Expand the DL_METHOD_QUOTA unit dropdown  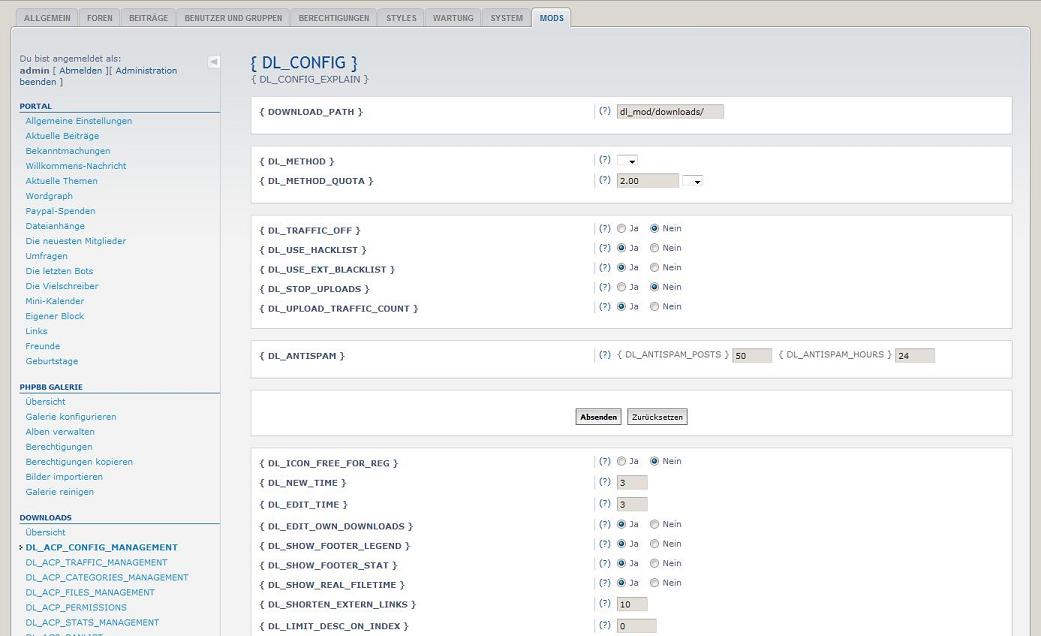click(692, 181)
